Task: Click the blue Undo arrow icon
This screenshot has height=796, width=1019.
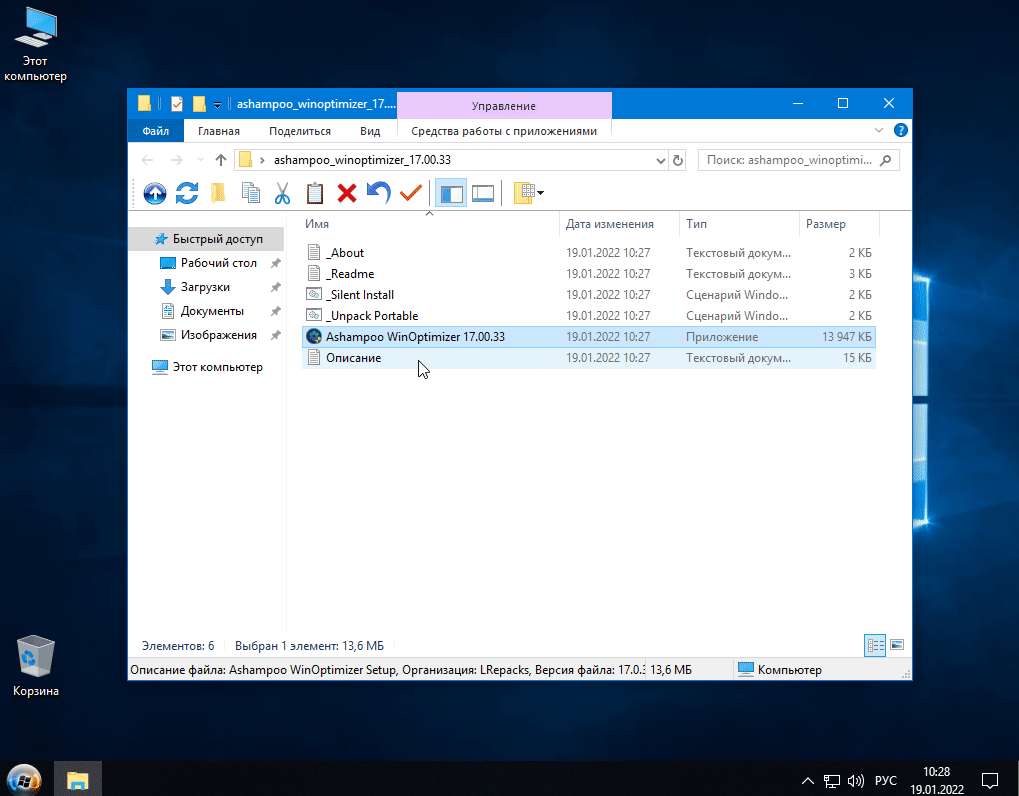Action: (378, 193)
